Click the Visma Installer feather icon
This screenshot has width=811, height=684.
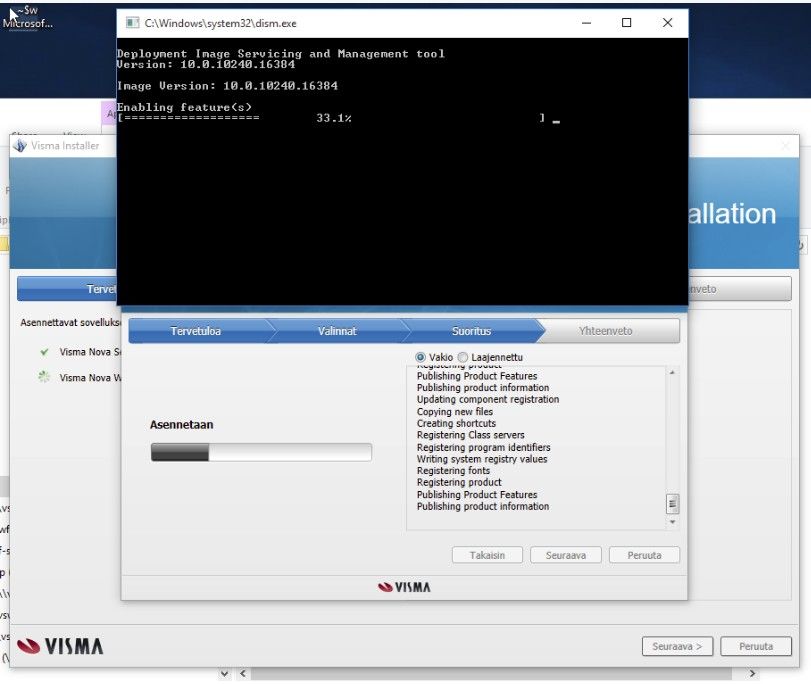pyautogui.click(x=20, y=146)
